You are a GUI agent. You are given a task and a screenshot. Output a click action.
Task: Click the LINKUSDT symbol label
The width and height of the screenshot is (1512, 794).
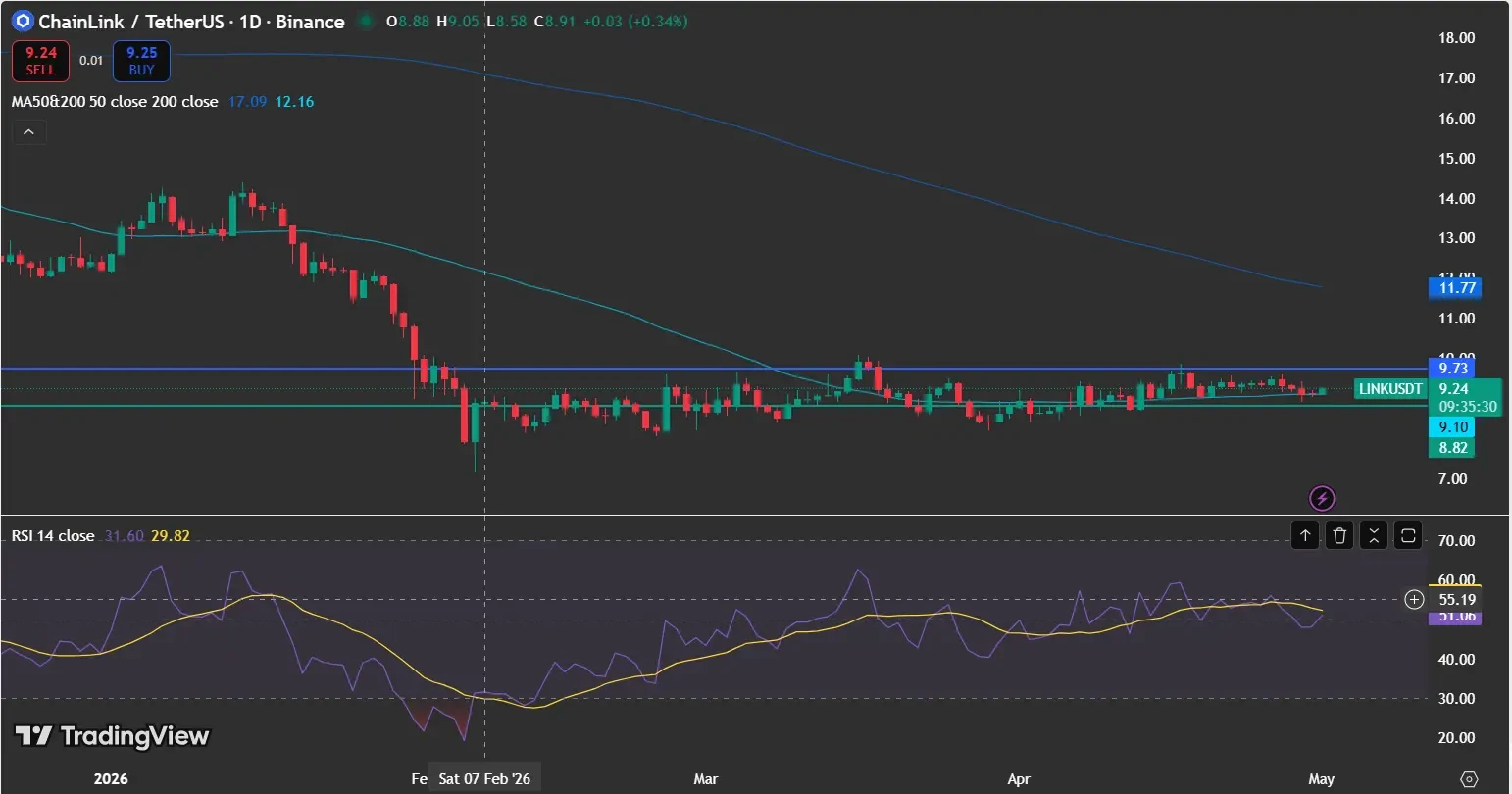click(x=1390, y=389)
